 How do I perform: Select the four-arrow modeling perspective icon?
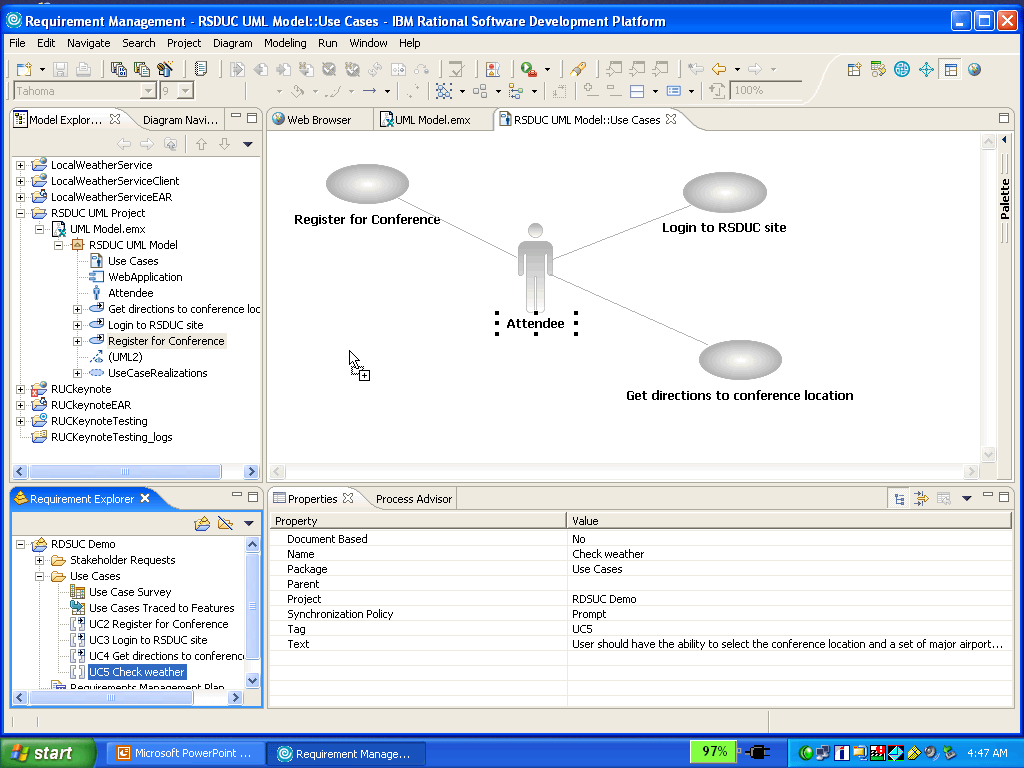pos(926,69)
